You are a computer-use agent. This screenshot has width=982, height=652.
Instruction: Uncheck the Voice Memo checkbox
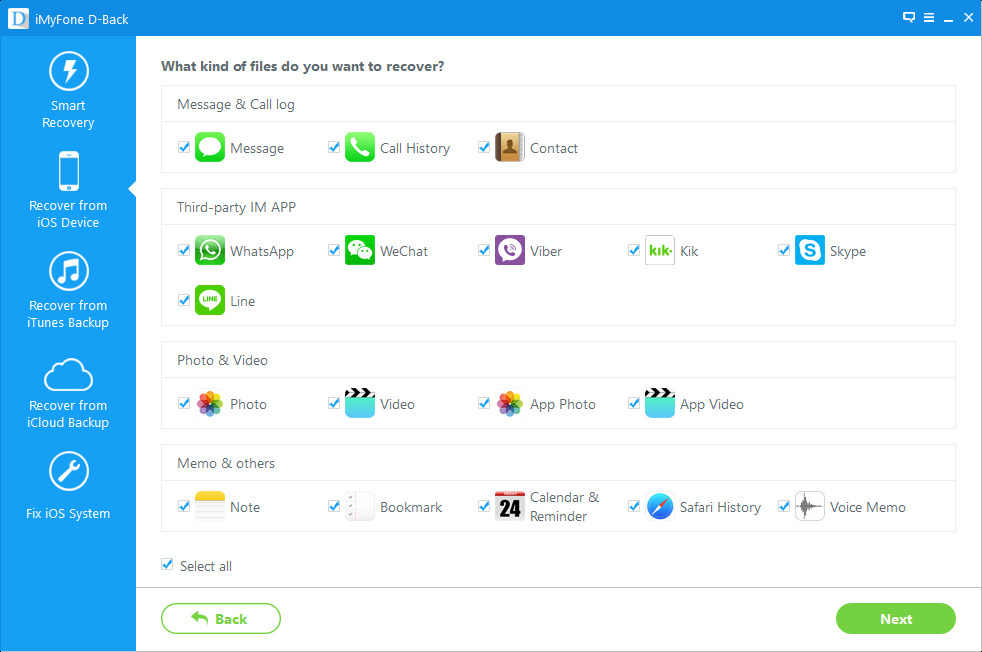click(783, 505)
